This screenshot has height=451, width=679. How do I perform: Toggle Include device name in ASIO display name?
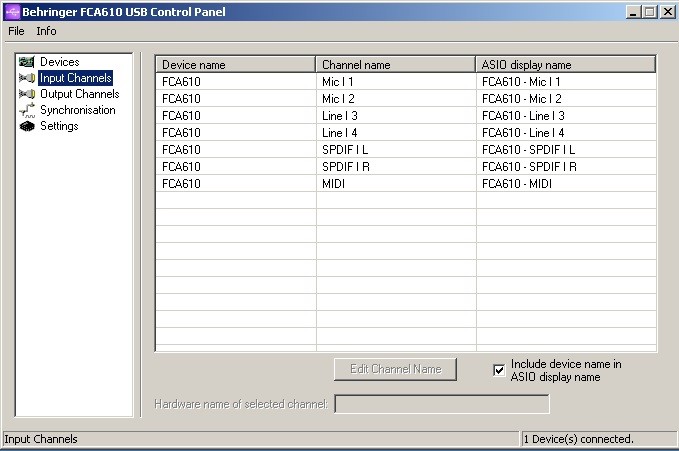pyautogui.click(x=499, y=370)
